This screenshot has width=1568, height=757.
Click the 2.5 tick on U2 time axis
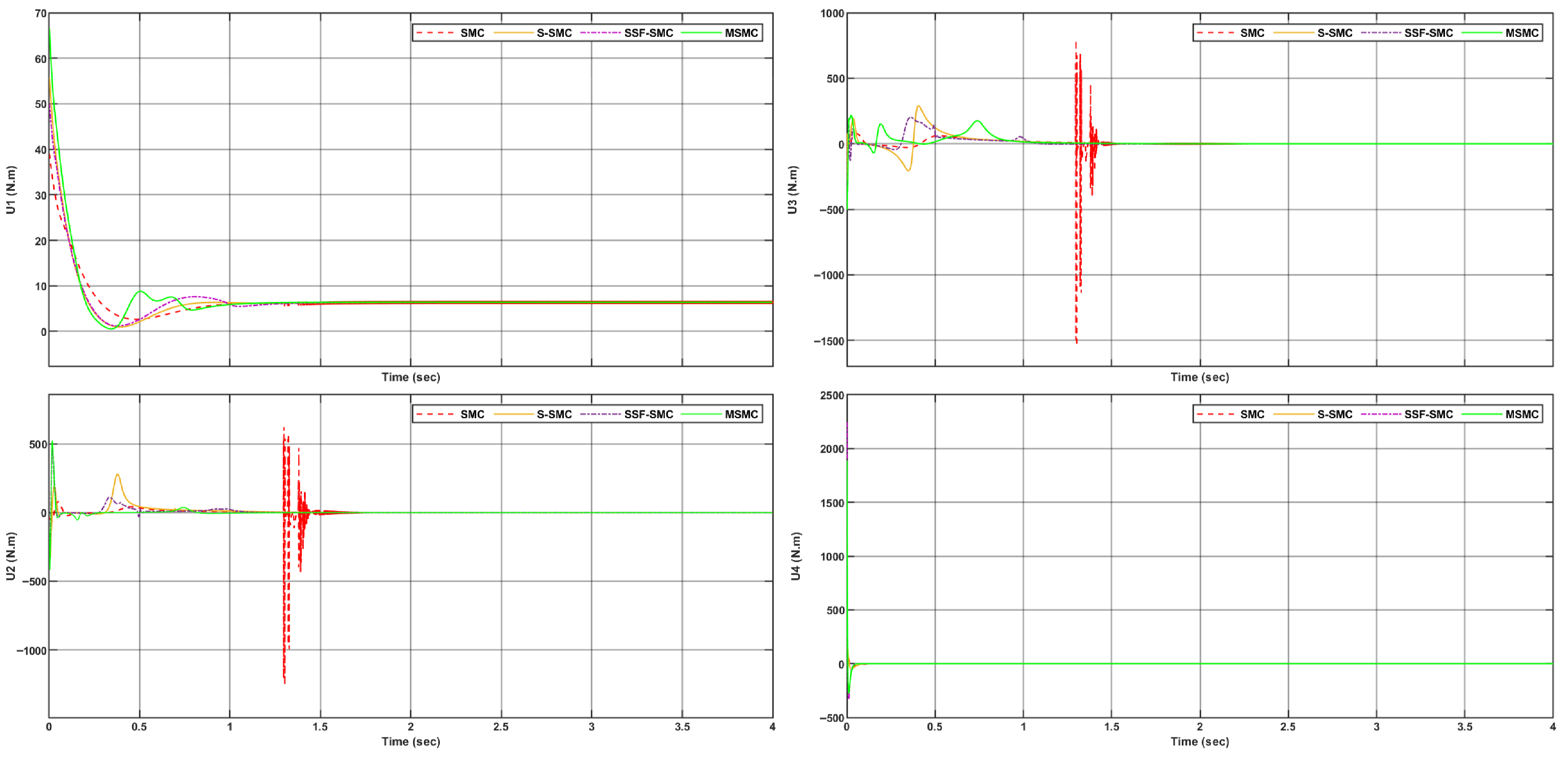coord(501,726)
